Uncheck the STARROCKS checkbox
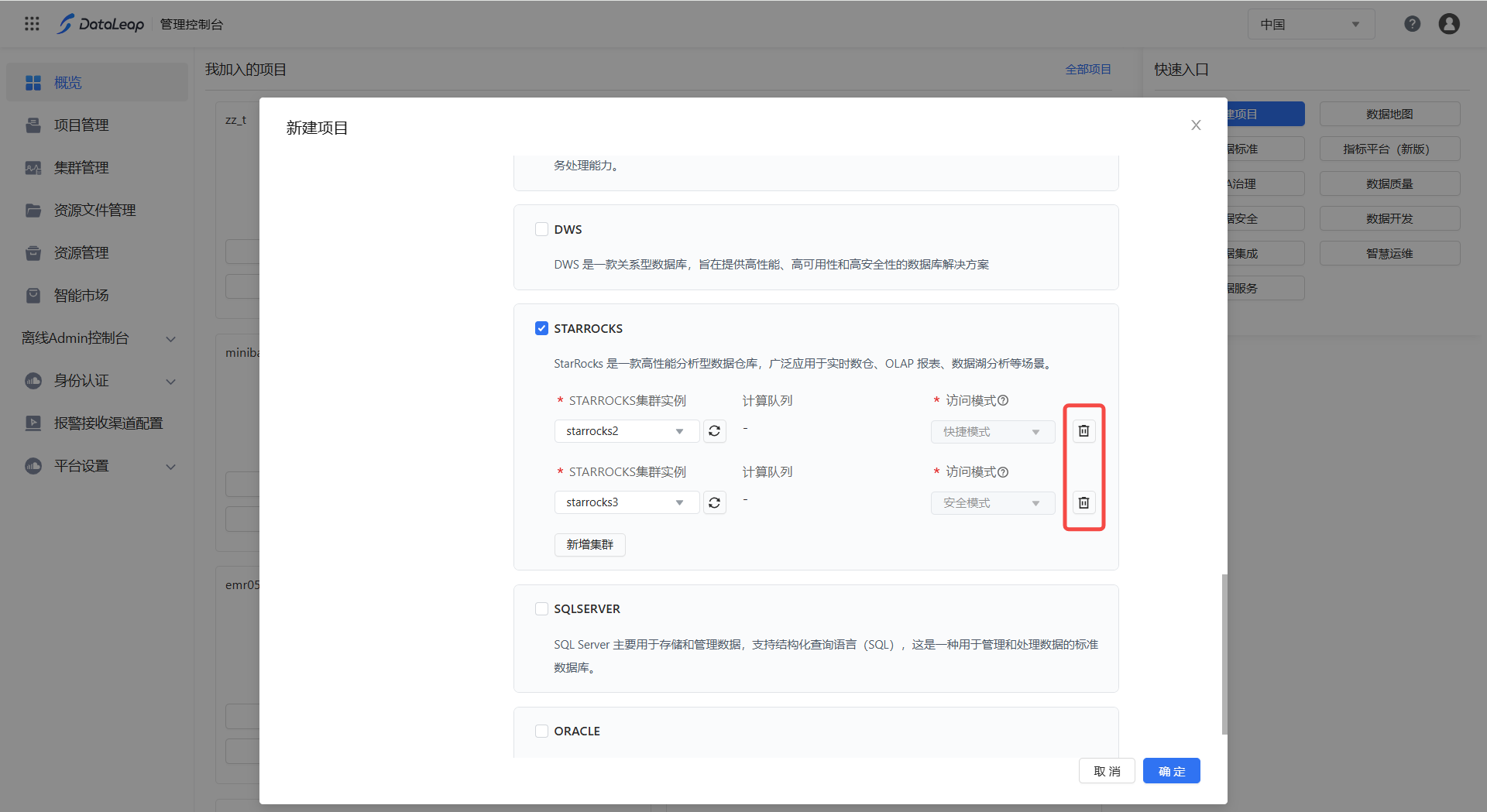The image size is (1487, 812). [541, 328]
